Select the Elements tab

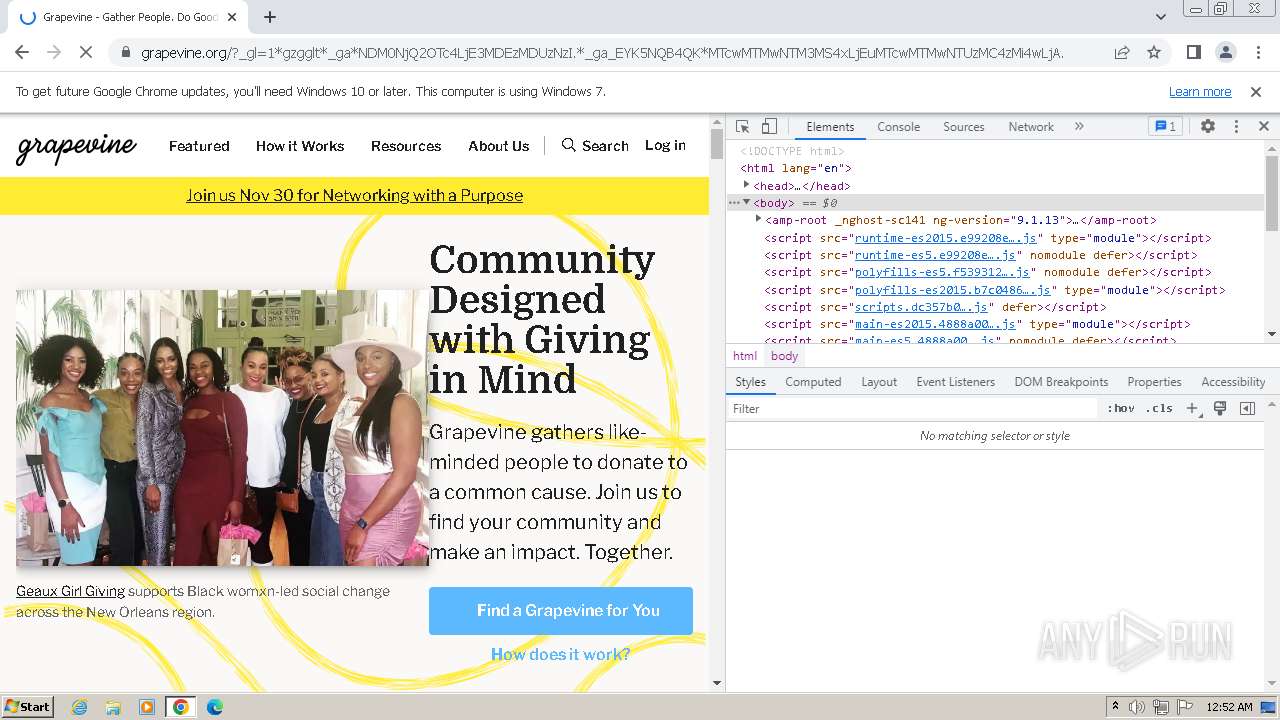pos(830,127)
